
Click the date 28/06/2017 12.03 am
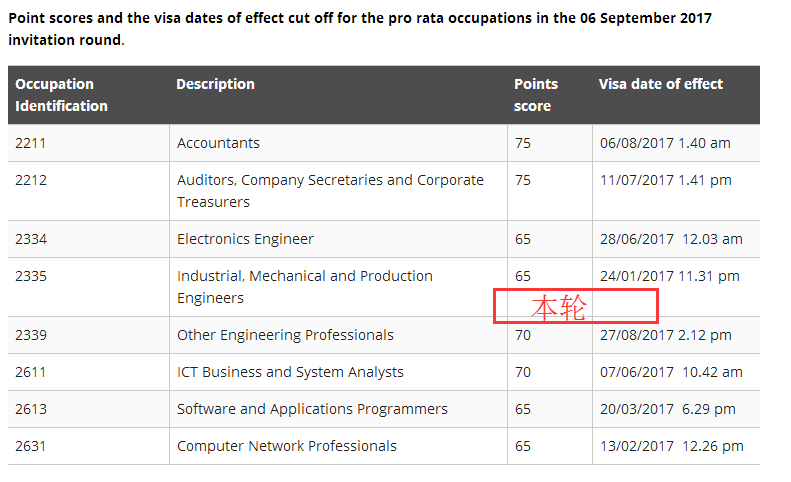[x=671, y=239]
